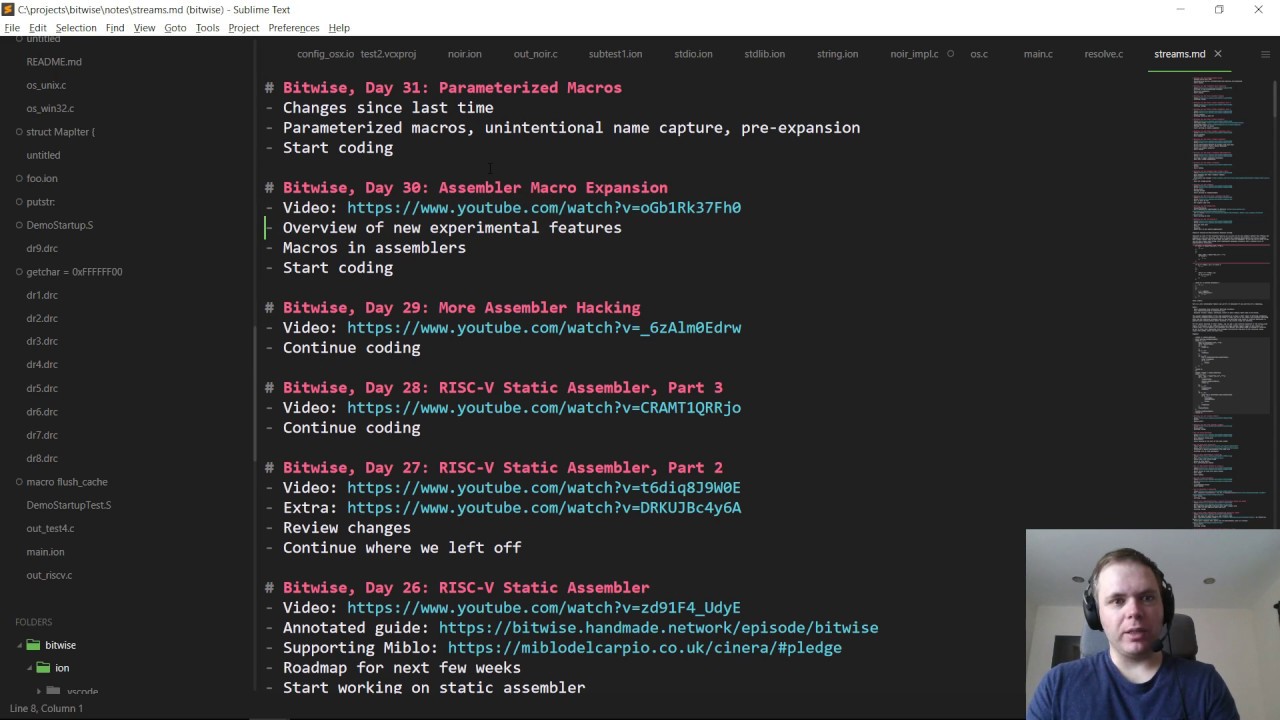The image size is (1280, 720).
Task: Click the unsaved circle beside putstr:
Action: pyautogui.click(x=19, y=202)
